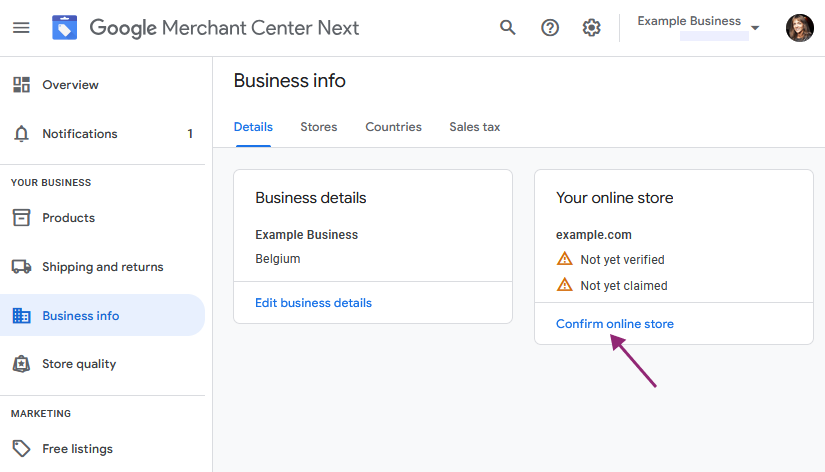
Task: Open search with the magnifier icon
Action: pos(508,27)
